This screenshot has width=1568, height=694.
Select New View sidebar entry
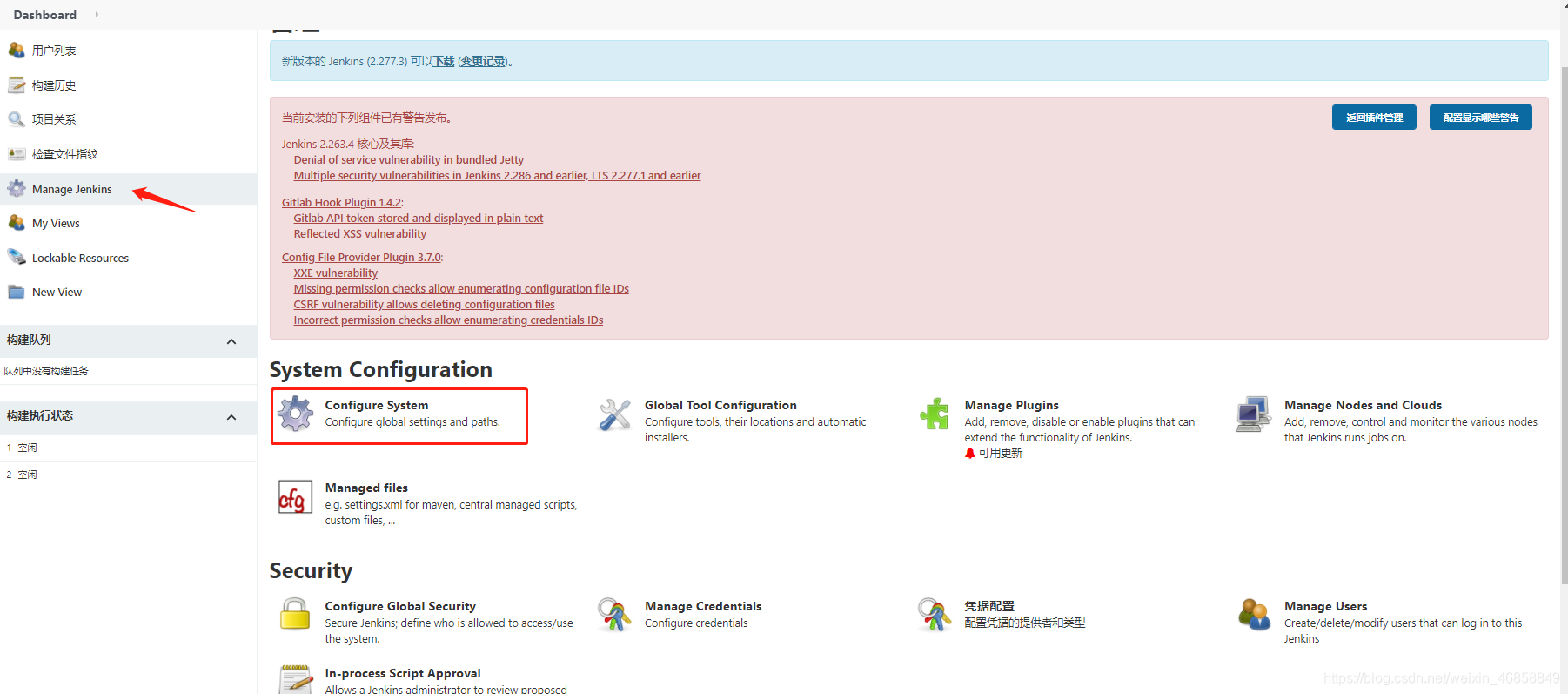[x=57, y=293]
